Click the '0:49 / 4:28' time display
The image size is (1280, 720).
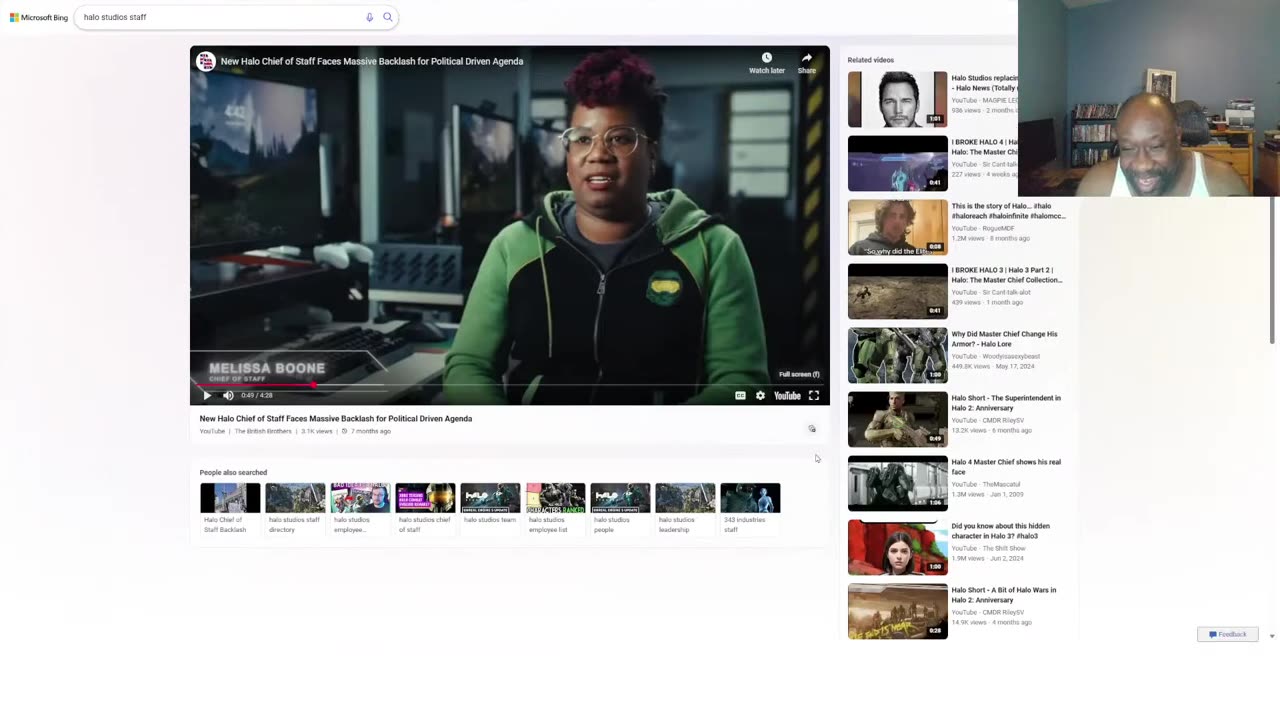pyautogui.click(x=257, y=395)
